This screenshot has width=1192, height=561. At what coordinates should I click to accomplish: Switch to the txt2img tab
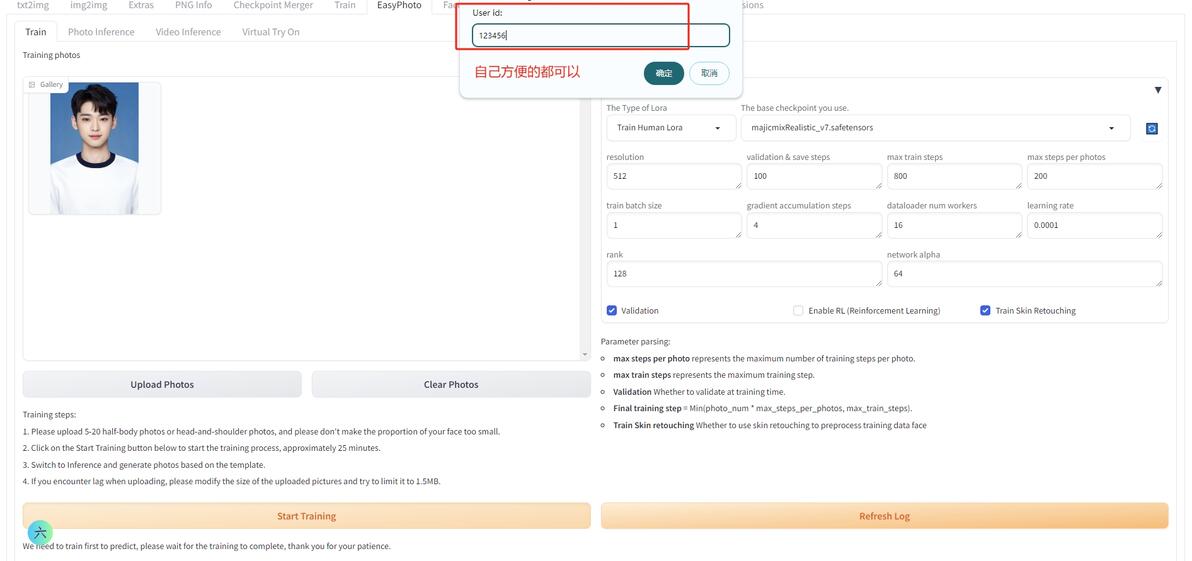[x=33, y=5]
